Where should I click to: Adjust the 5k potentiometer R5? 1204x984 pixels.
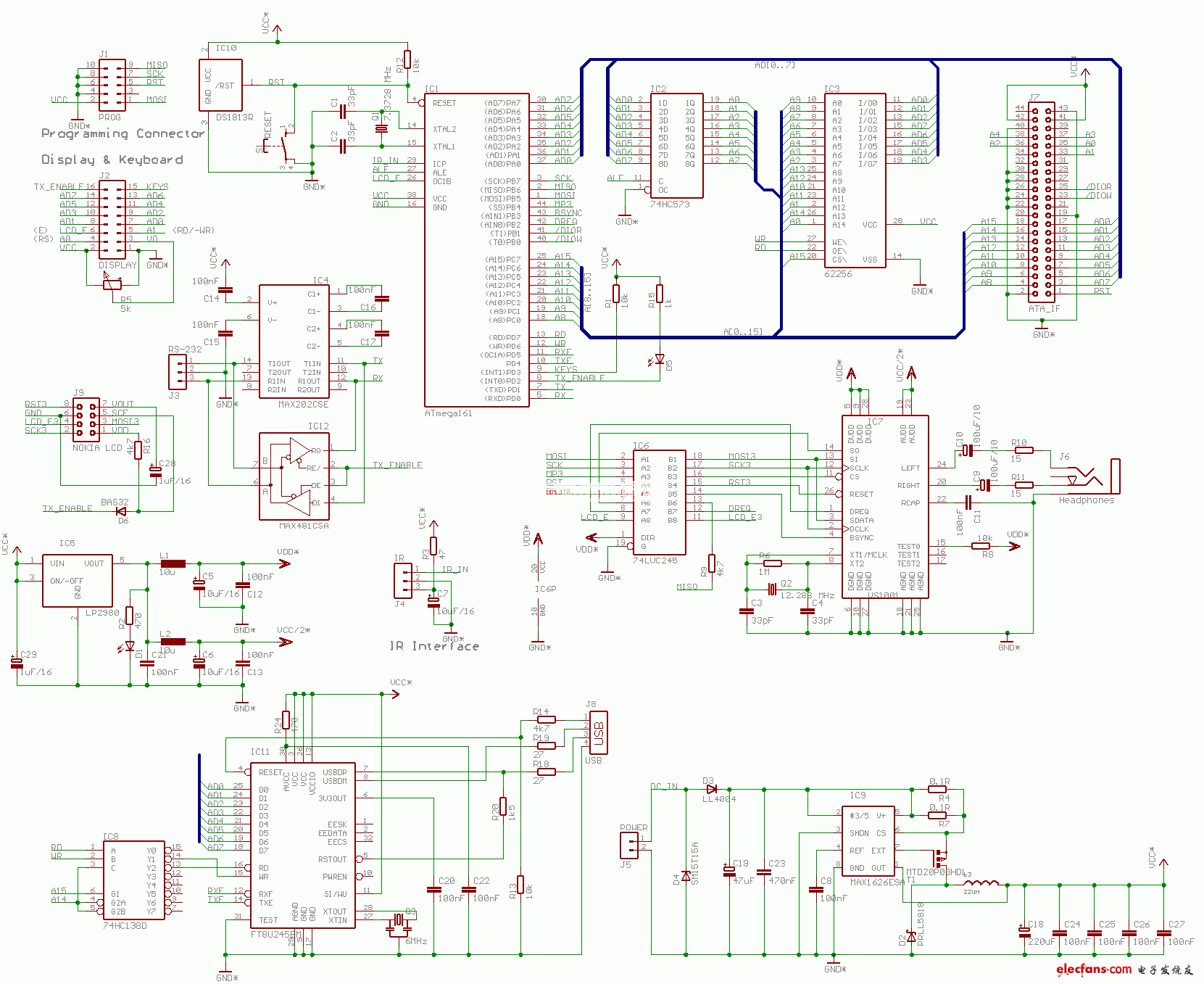pos(112,286)
